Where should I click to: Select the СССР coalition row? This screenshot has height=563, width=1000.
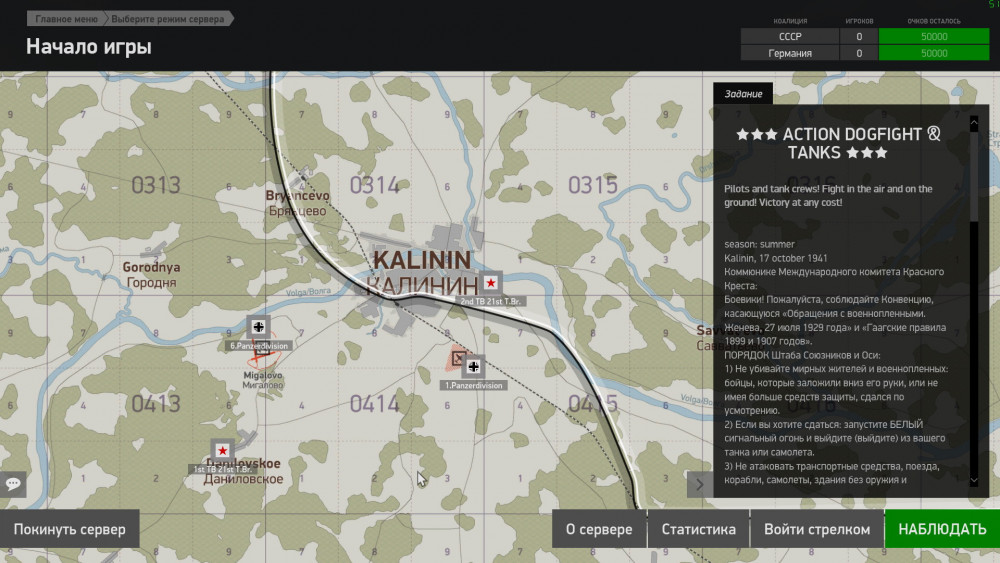(x=865, y=36)
